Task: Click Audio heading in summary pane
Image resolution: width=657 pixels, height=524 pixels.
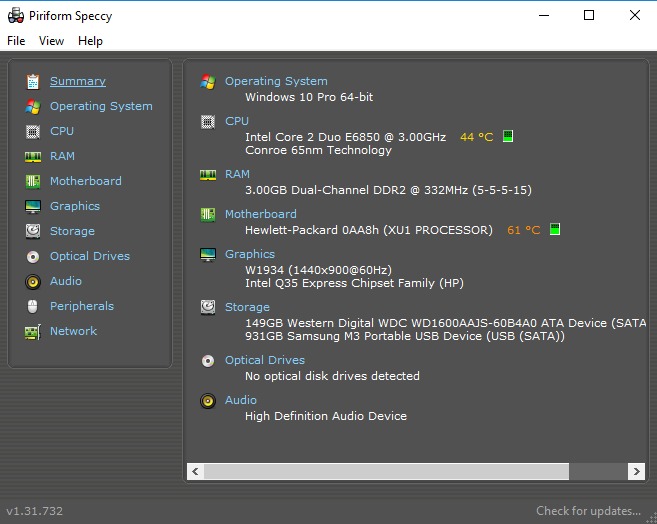Action: [x=241, y=400]
